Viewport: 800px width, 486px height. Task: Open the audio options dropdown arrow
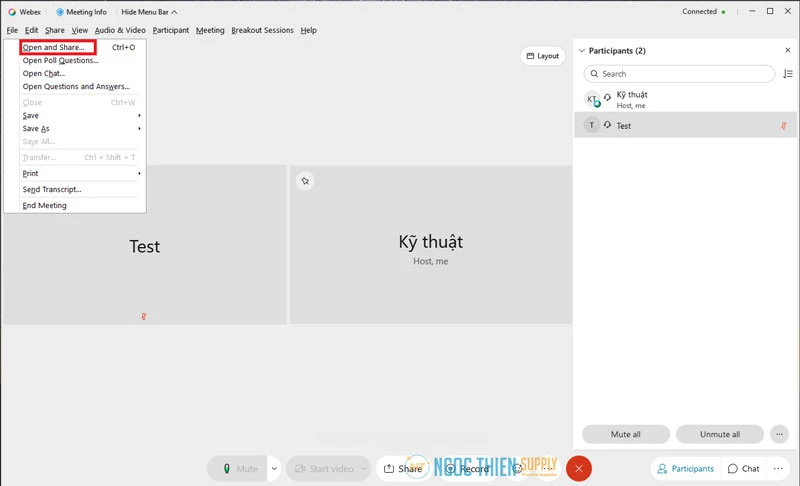[x=274, y=469]
